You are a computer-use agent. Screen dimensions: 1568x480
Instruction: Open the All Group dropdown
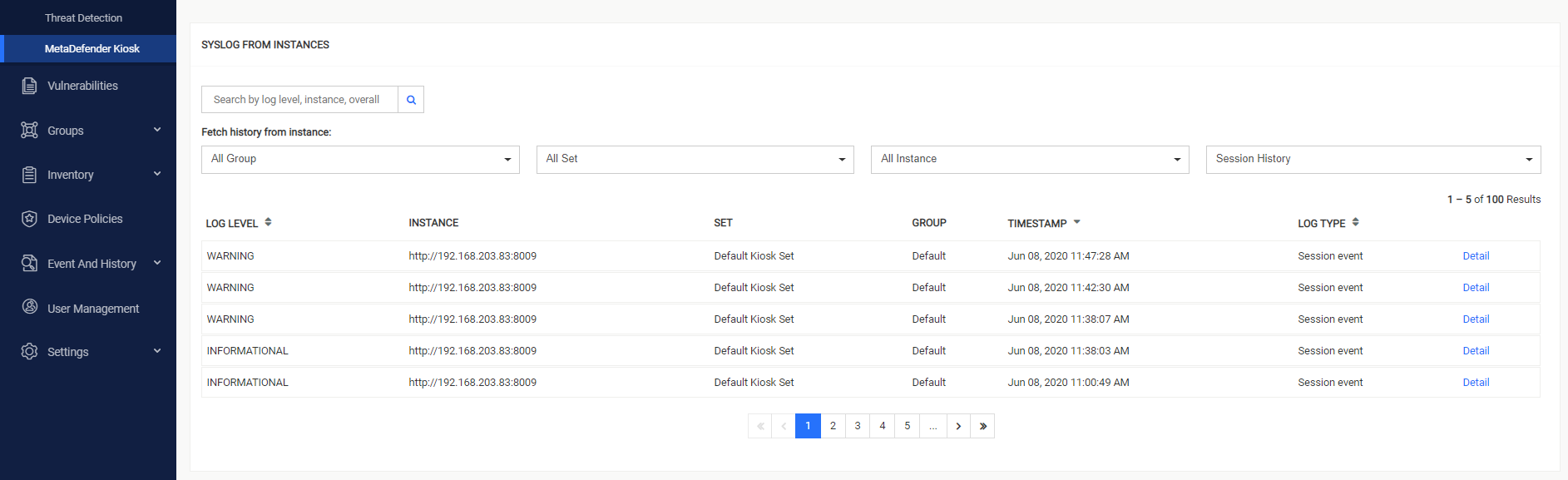point(360,160)
